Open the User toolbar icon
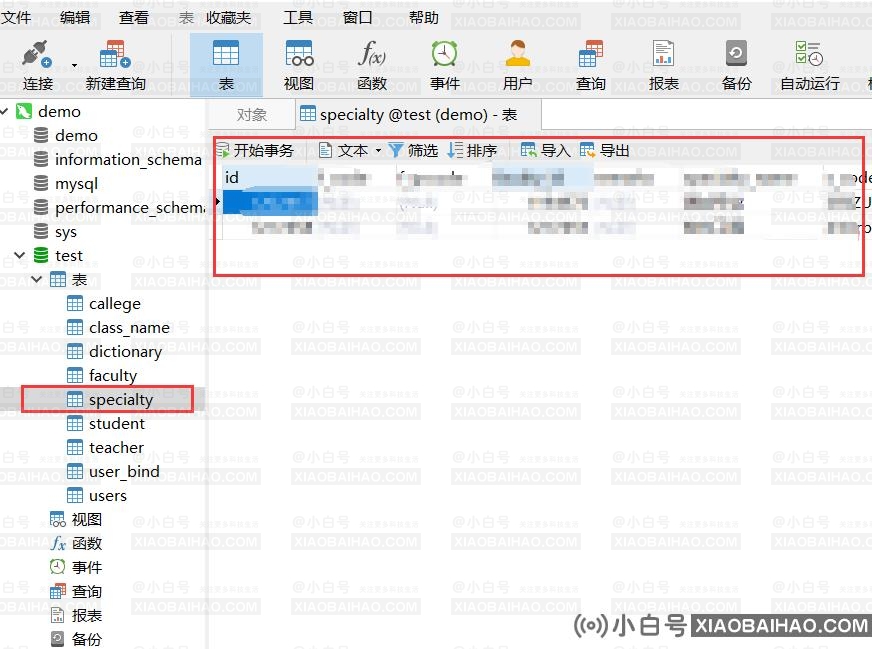The width and height of the screenshot is (872, 649). tap(517, 54)
